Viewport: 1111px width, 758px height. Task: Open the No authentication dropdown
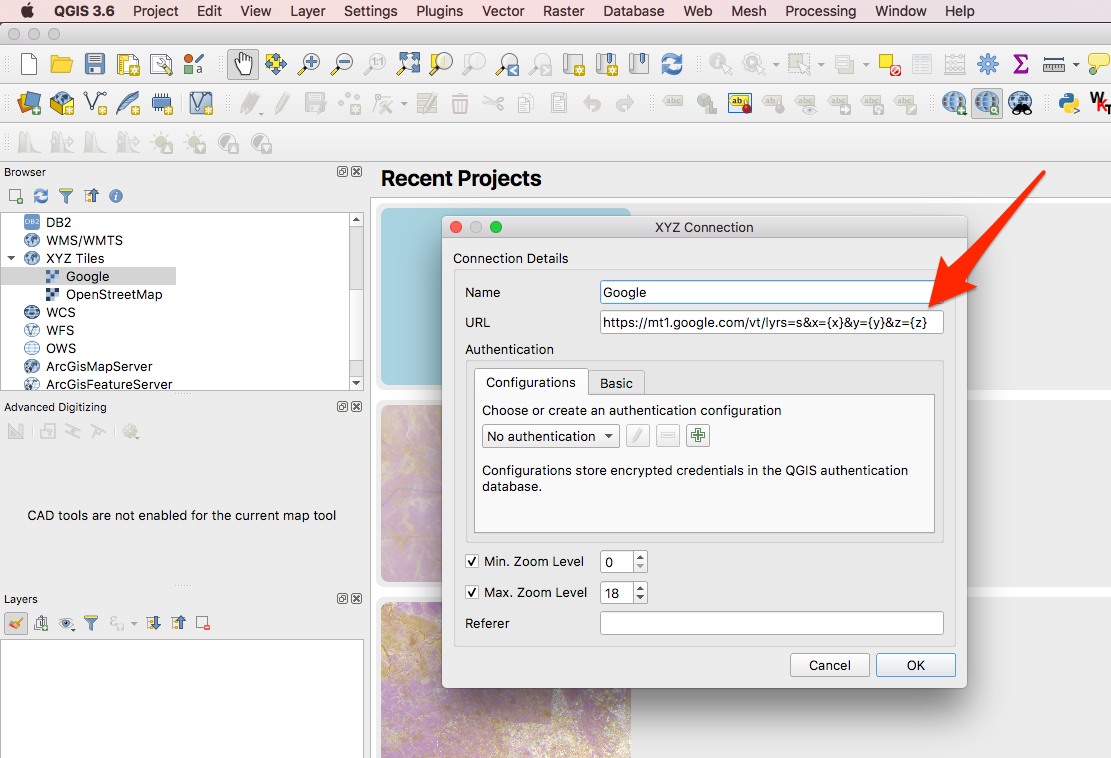click(550, 437)
